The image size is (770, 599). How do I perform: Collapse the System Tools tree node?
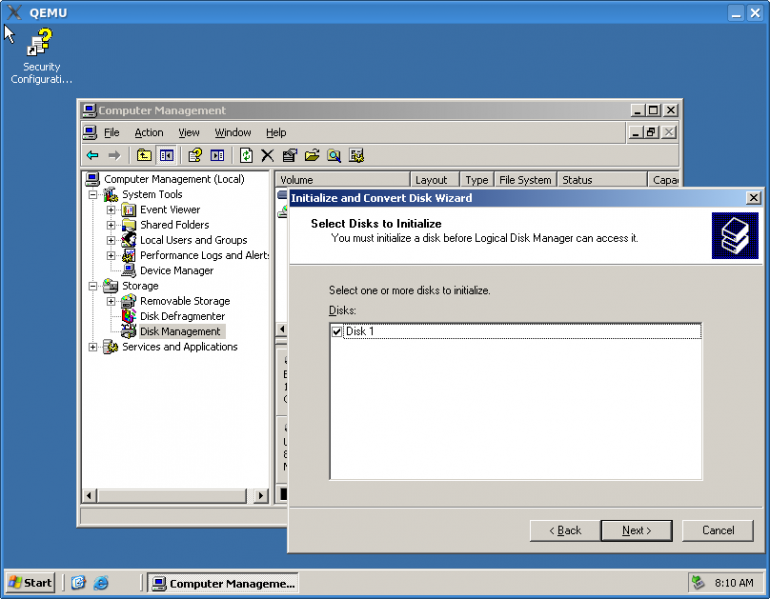click(x=93, y=195)
